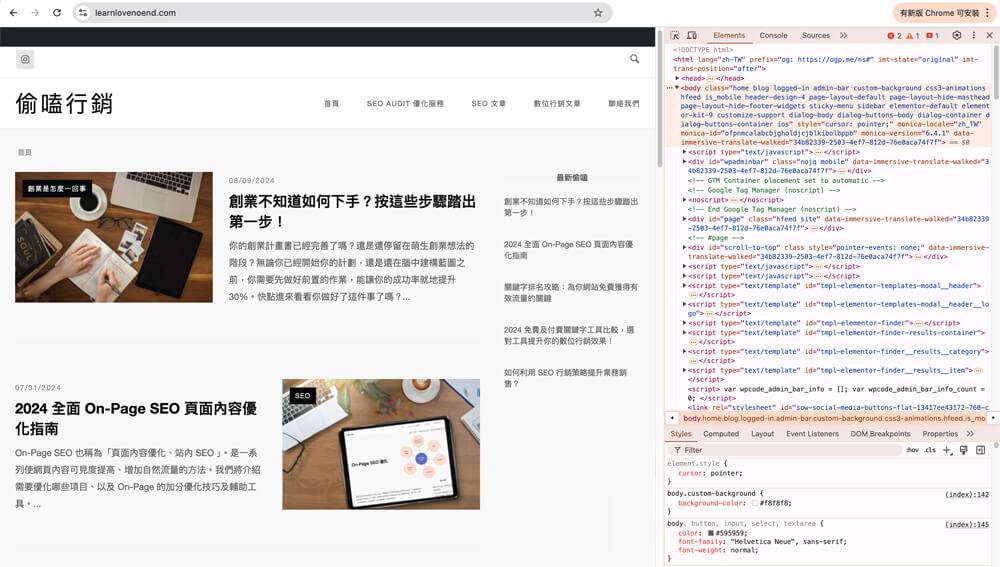This screenshot has width=1000, height=567.
Task: Open the (index):142 source link
Action: coord(967,494)
